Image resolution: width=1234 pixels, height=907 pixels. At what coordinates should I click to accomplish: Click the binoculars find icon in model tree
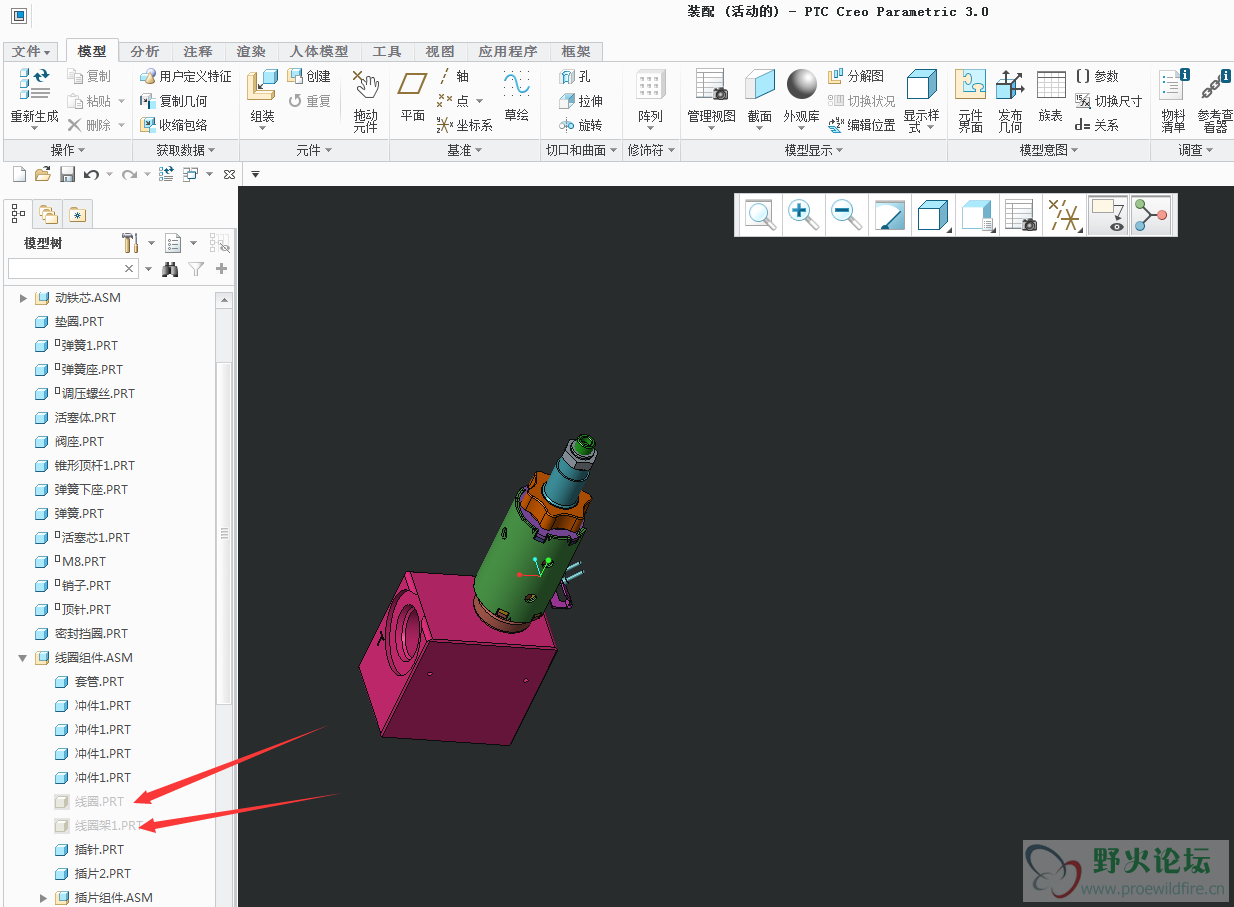(x=170, y=269)
